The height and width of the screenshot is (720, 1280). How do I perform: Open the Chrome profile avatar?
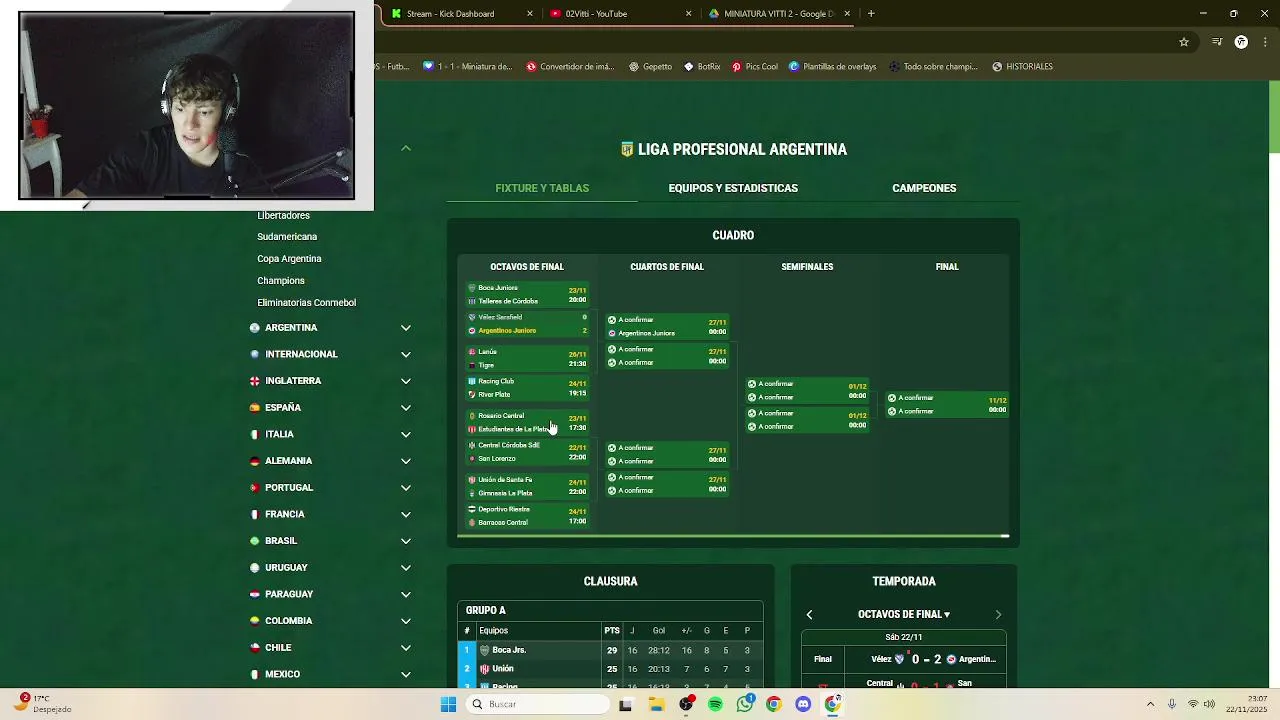click(x=1241, y=42)
